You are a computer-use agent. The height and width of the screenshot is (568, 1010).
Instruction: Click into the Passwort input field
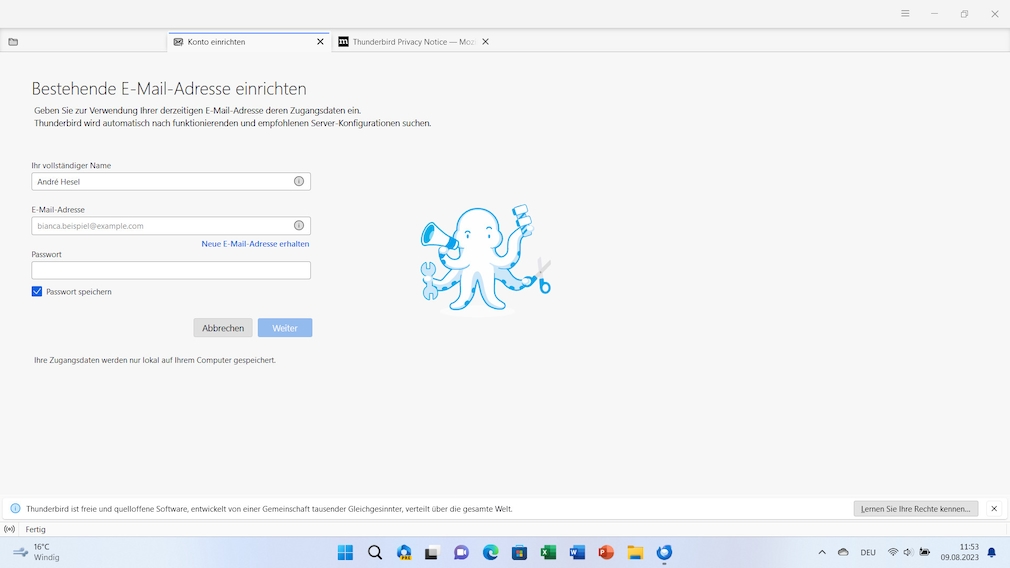[x=171, y=270]
